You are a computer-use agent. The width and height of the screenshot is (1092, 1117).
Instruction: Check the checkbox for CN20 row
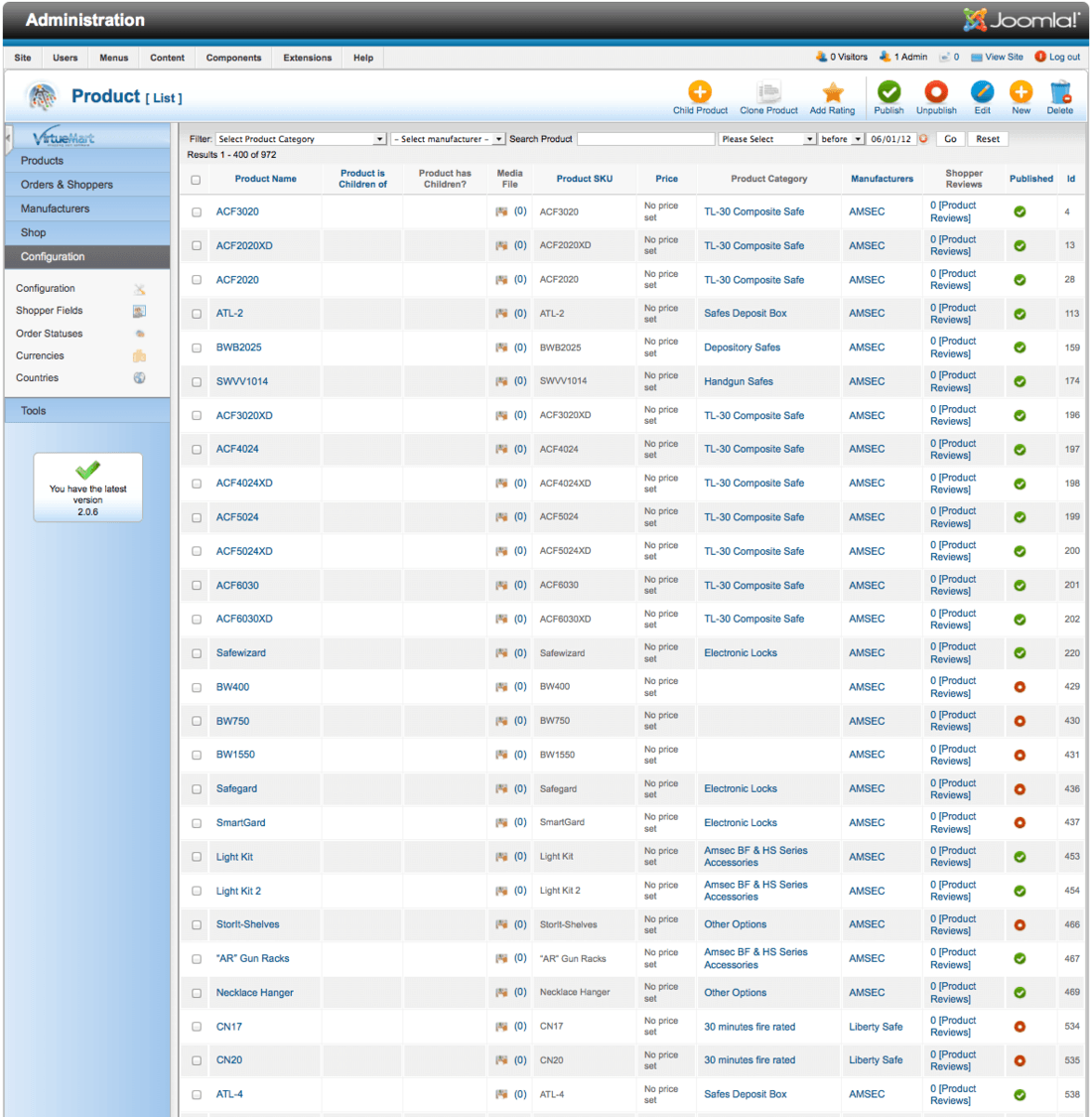pyautogui.click(x=197, y=1060)
